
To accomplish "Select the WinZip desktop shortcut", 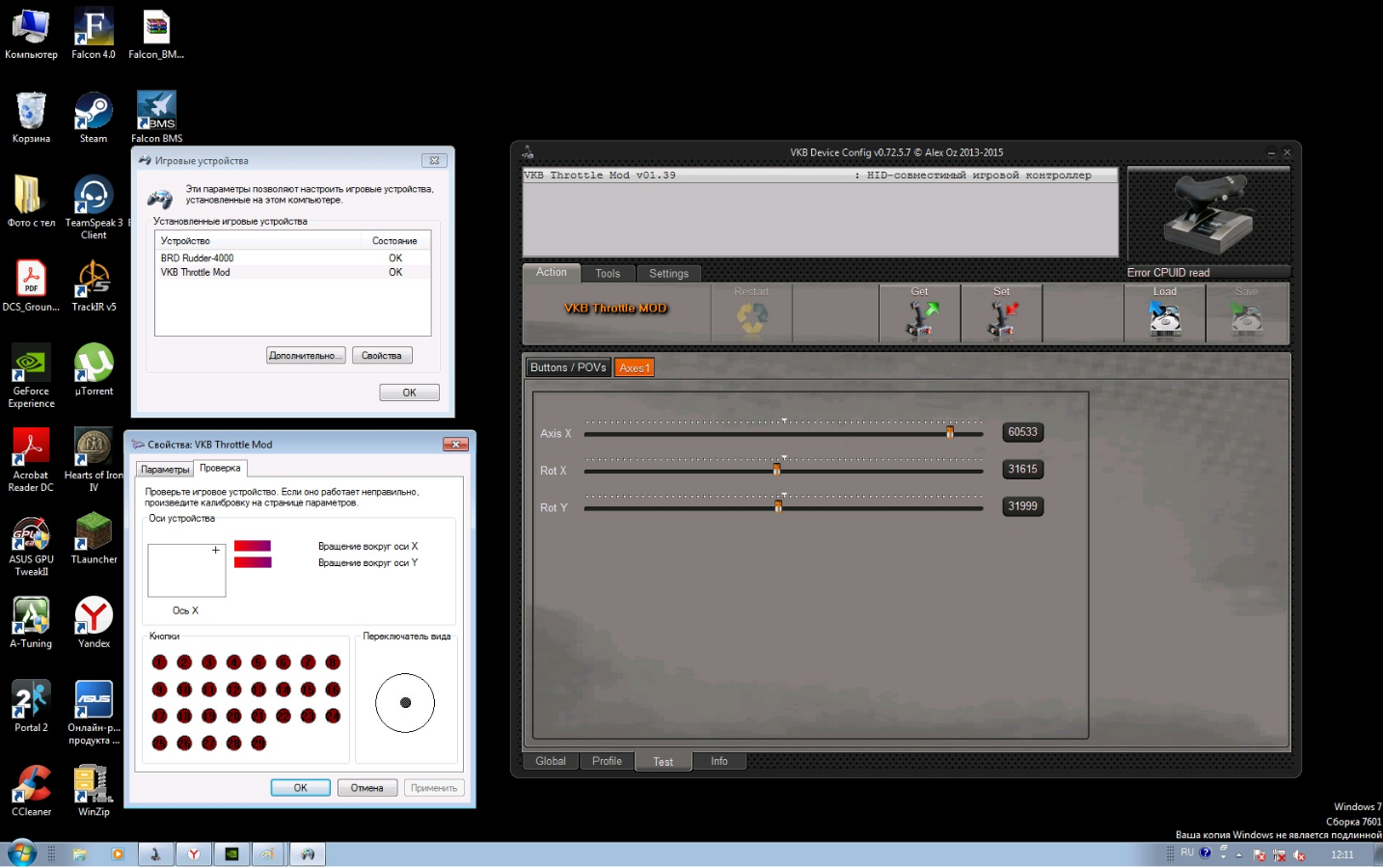I will [94, 791].
